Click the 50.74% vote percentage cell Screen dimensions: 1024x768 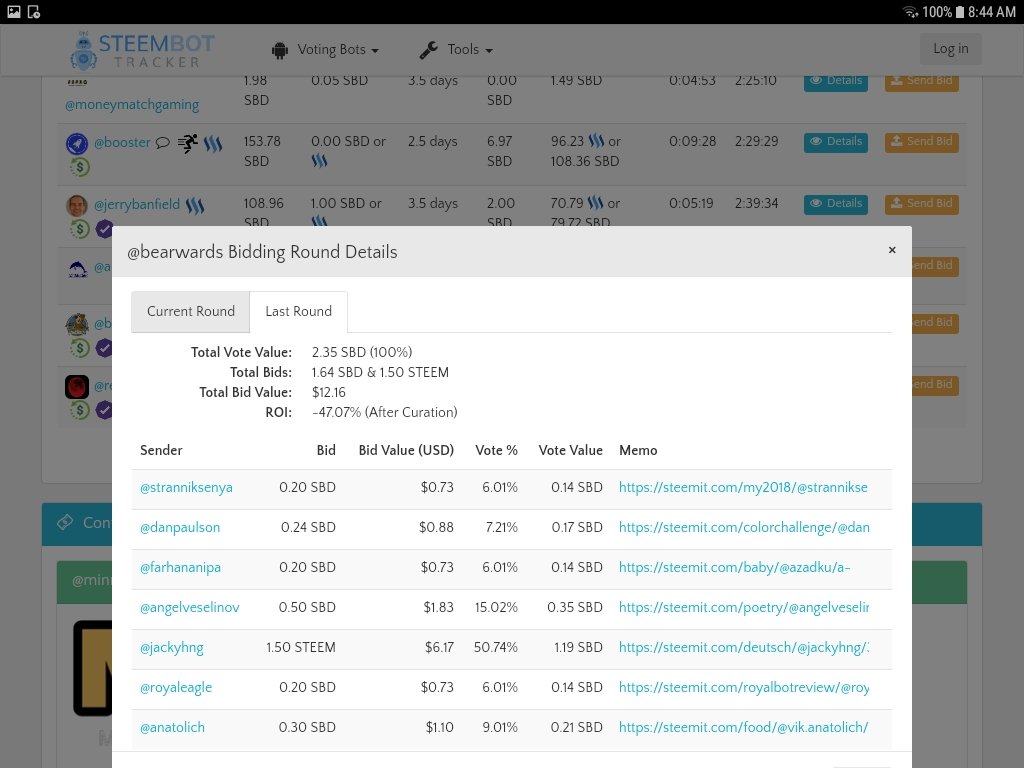(x=496, y=647)
